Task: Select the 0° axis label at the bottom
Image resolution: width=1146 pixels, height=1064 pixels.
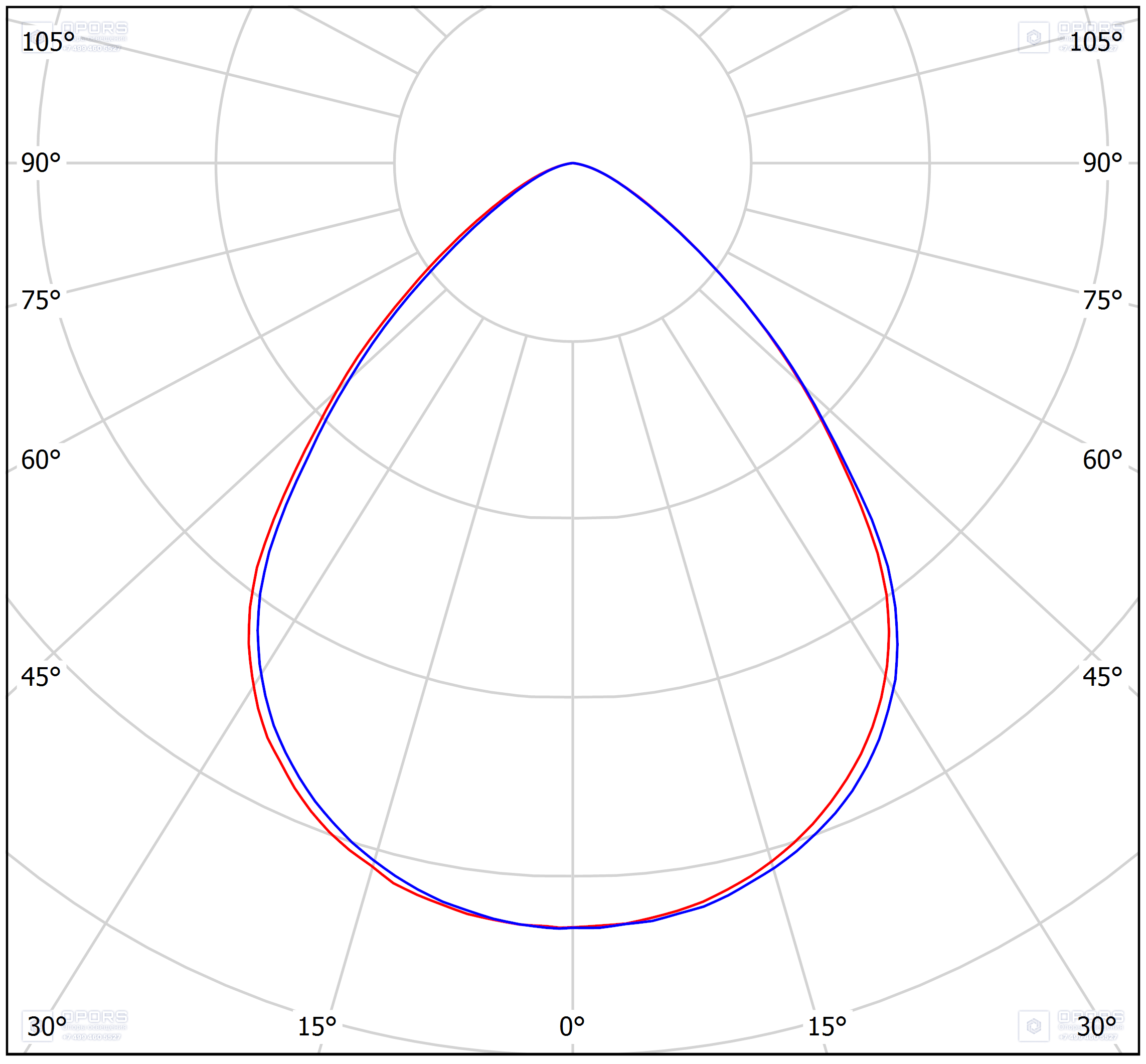Action: (x=572, y=1026)
